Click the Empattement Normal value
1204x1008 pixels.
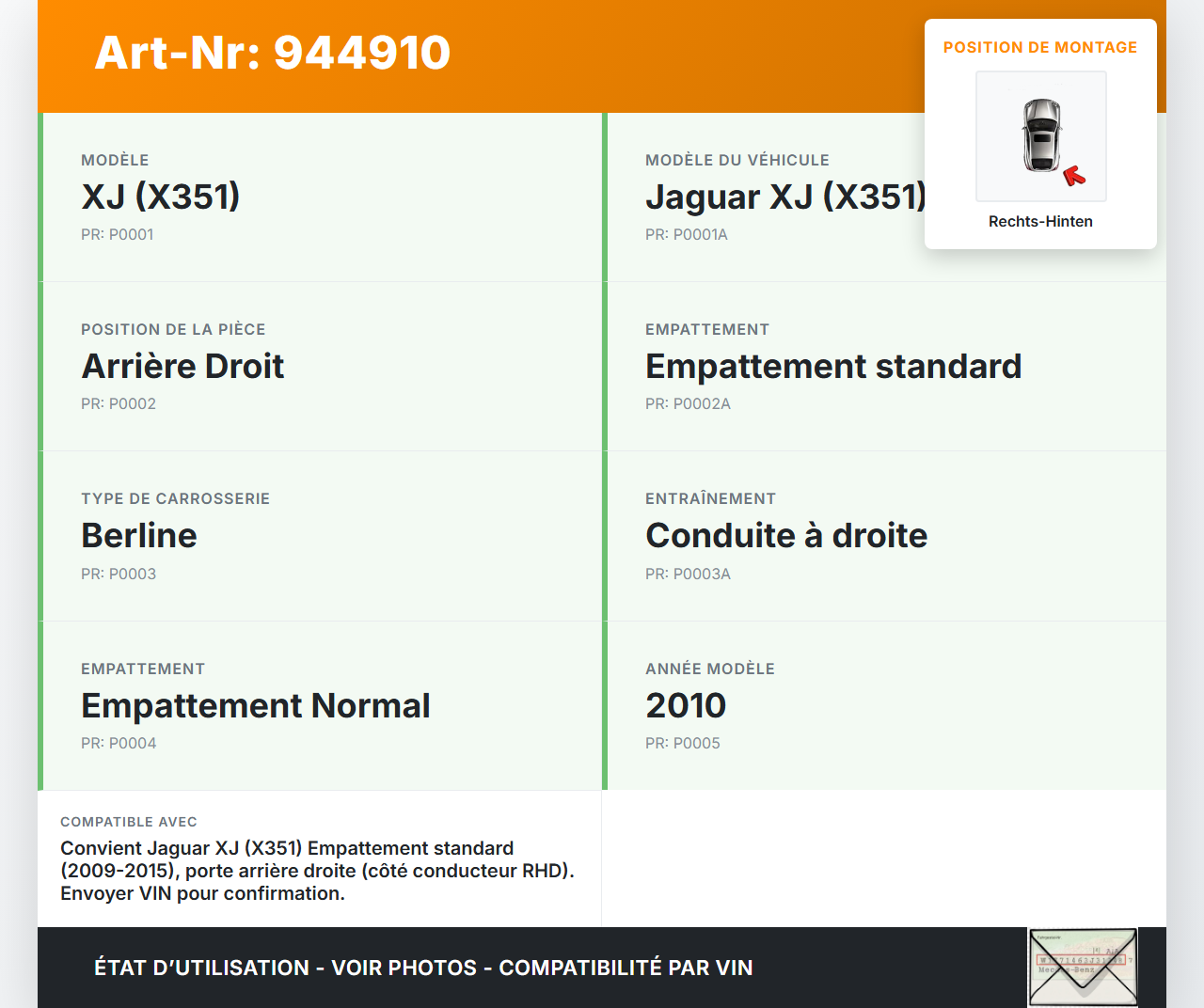[255, 705]
